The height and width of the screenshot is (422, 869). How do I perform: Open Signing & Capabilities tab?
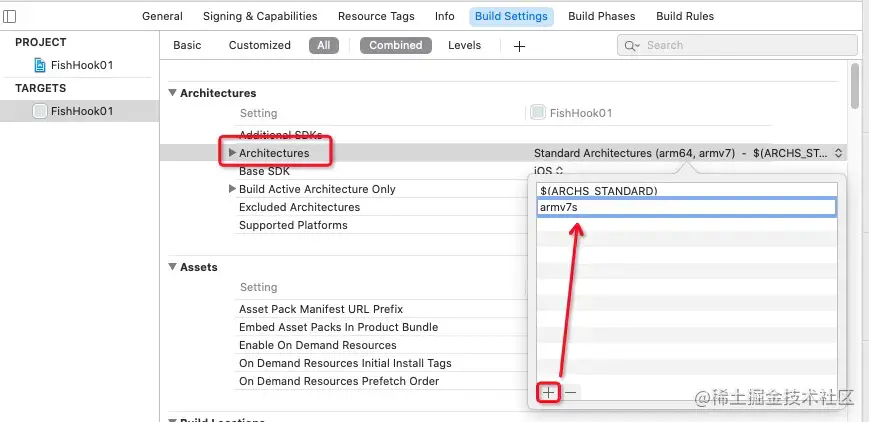(260, 16)
